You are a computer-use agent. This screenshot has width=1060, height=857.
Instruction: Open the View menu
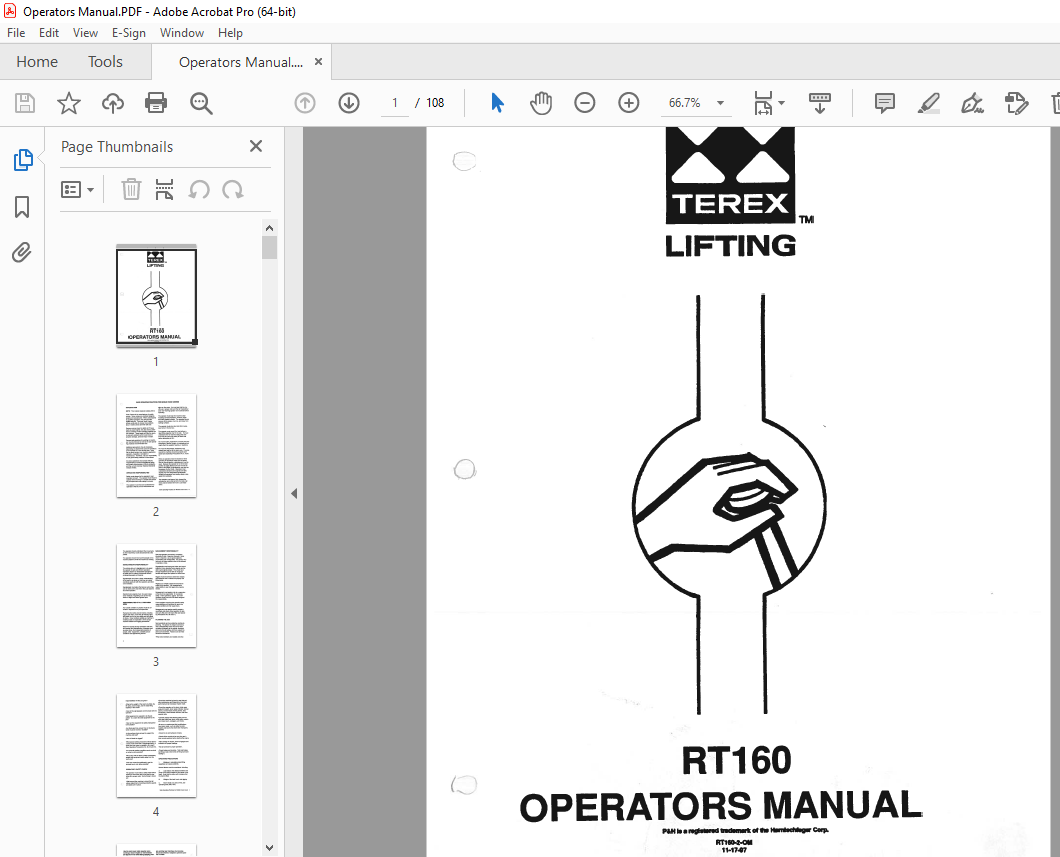pyautogui.click(x=85, y=32)
